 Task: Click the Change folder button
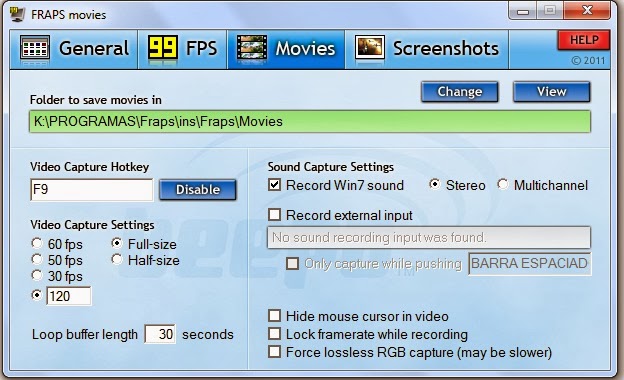pyautogui.click(x=460, y=92)
